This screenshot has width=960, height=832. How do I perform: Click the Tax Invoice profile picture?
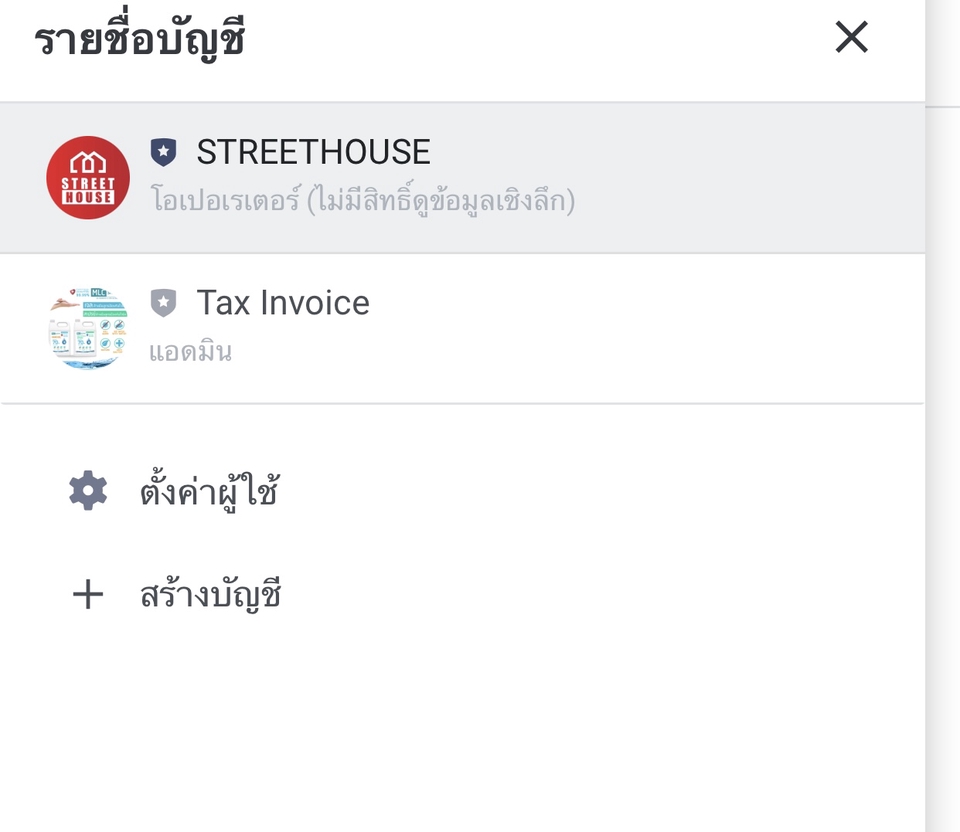(x=88, y=329)
